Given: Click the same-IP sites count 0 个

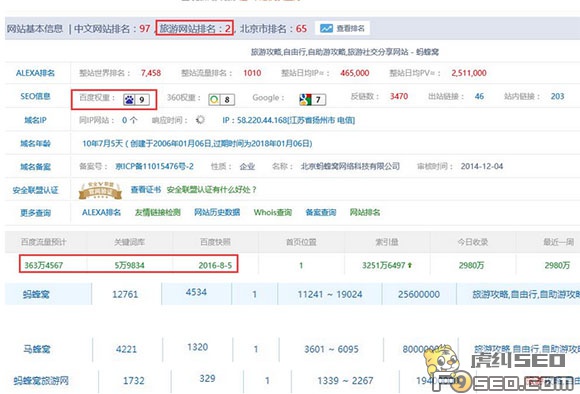Looking at the screenshot, I should [x=130, y=120].
